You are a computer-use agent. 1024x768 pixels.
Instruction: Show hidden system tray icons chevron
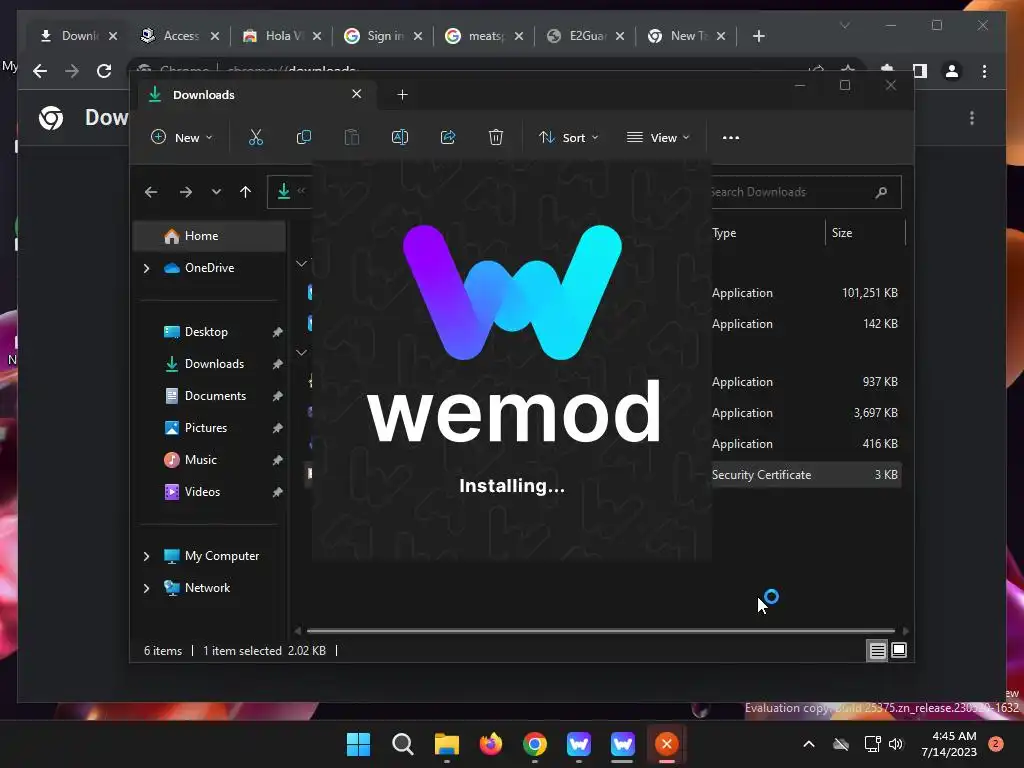click(808, 744)
